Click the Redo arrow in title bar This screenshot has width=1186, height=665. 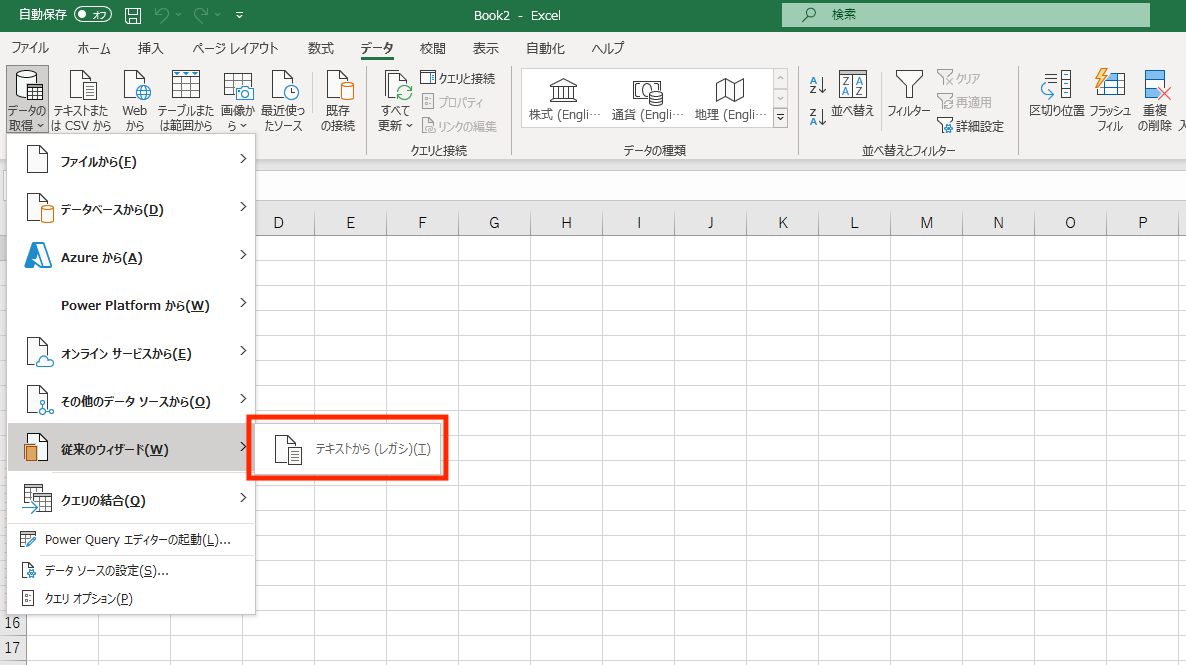tap(200, 14)
